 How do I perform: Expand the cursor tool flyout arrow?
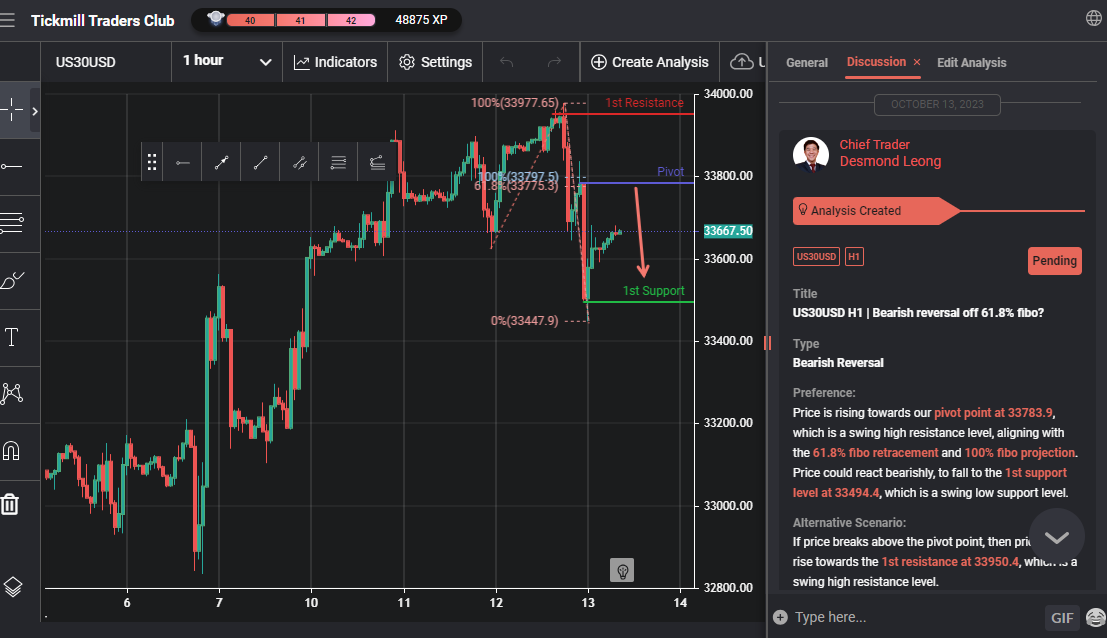[35, 111]
